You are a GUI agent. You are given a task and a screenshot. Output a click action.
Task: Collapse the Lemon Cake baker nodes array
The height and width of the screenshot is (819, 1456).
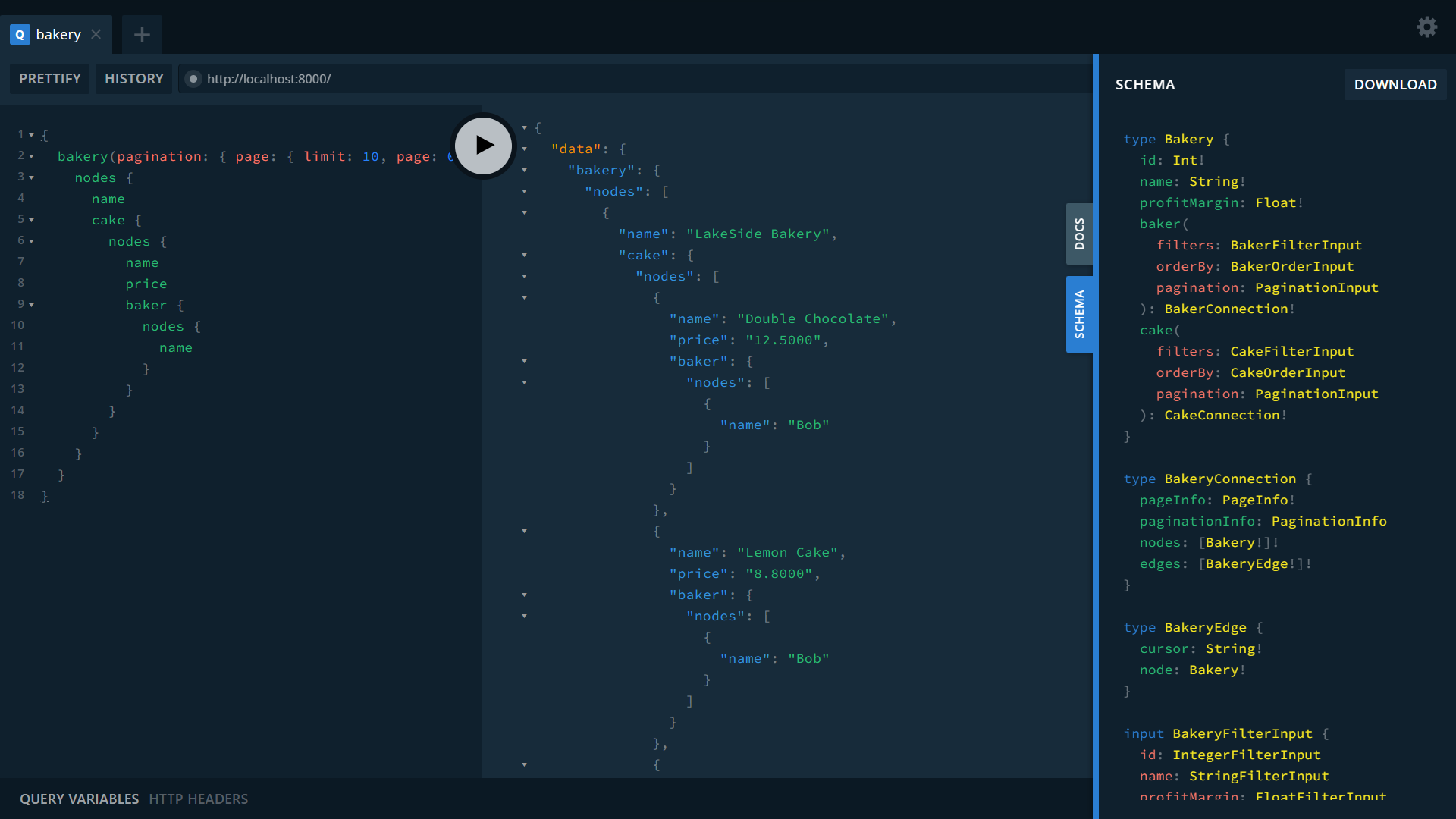(524, 617)
